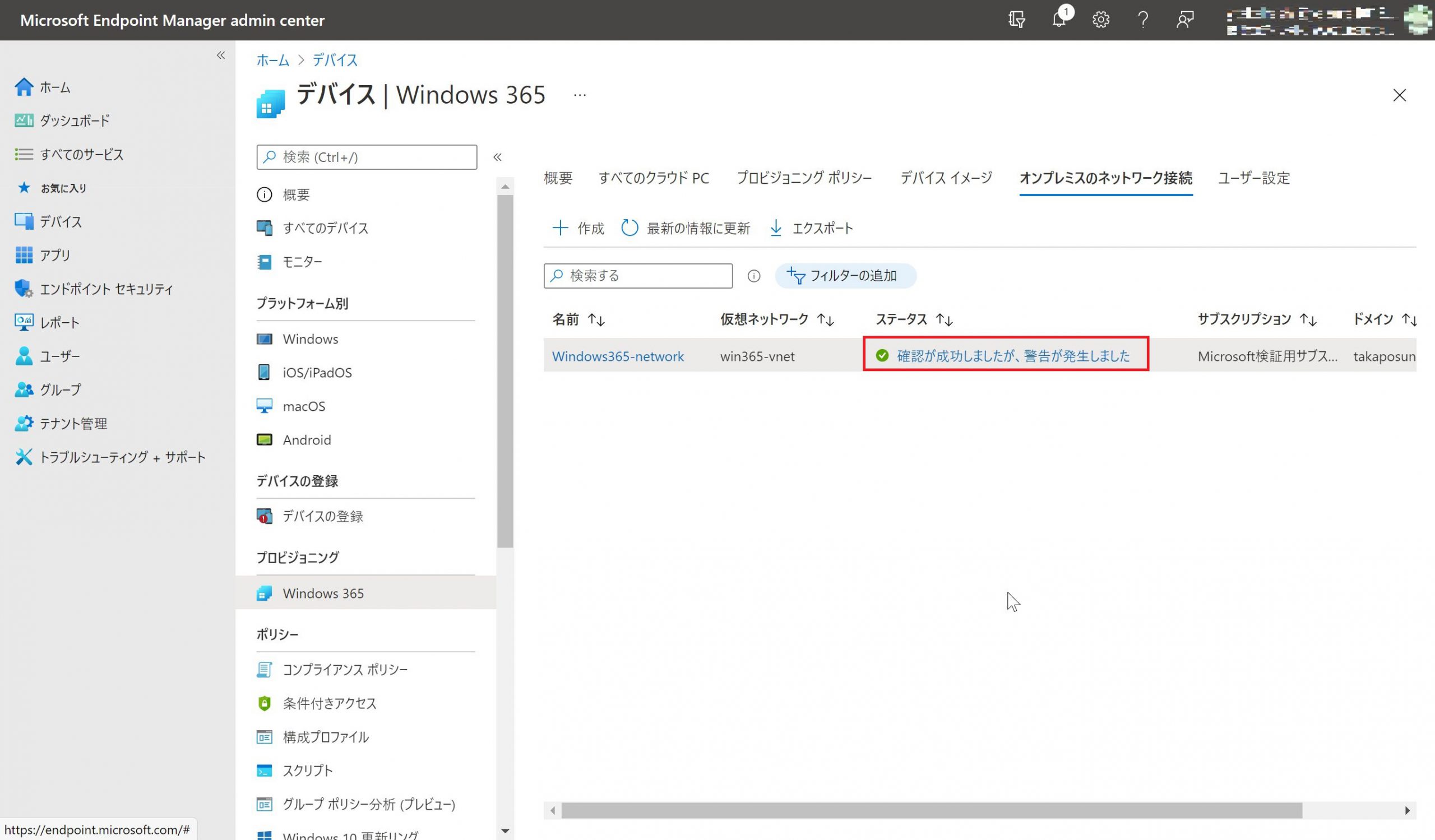Click the help question mark icon
This screenshot has height=840, width=1435.
point(1143,20)
